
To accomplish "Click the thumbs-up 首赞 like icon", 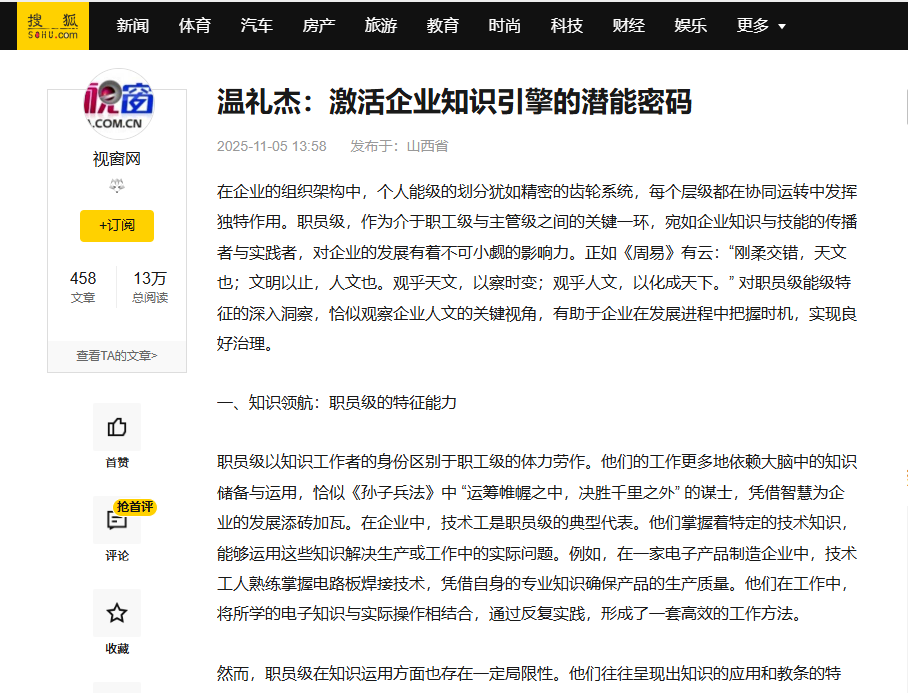I will (117, 426).
